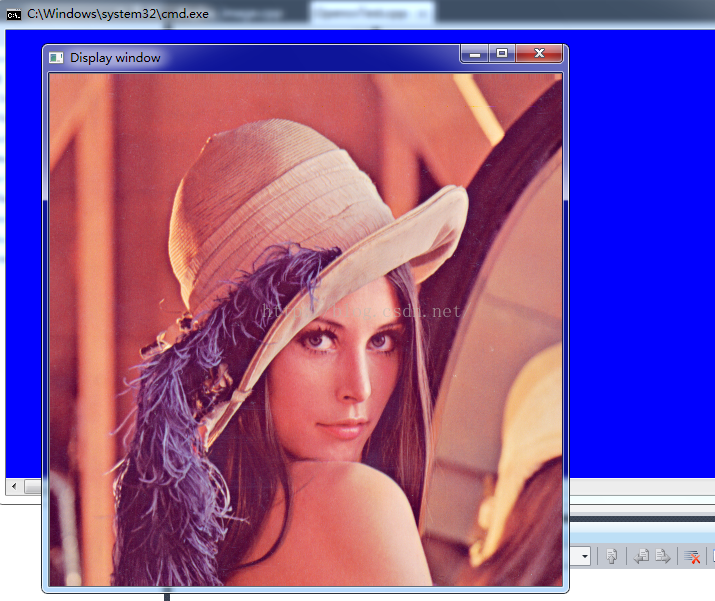
Task: Clear all output with red X icon
Action: point(692,557)
